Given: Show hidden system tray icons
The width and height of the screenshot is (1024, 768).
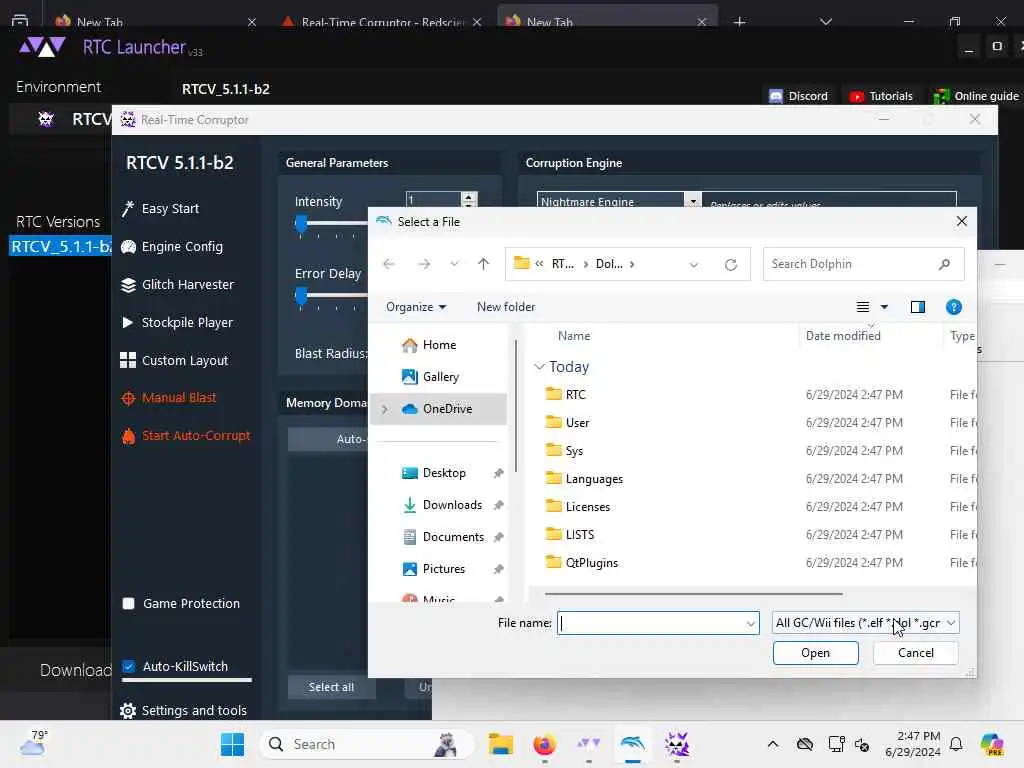Looking at the screenshot, I should coord(773,744).
